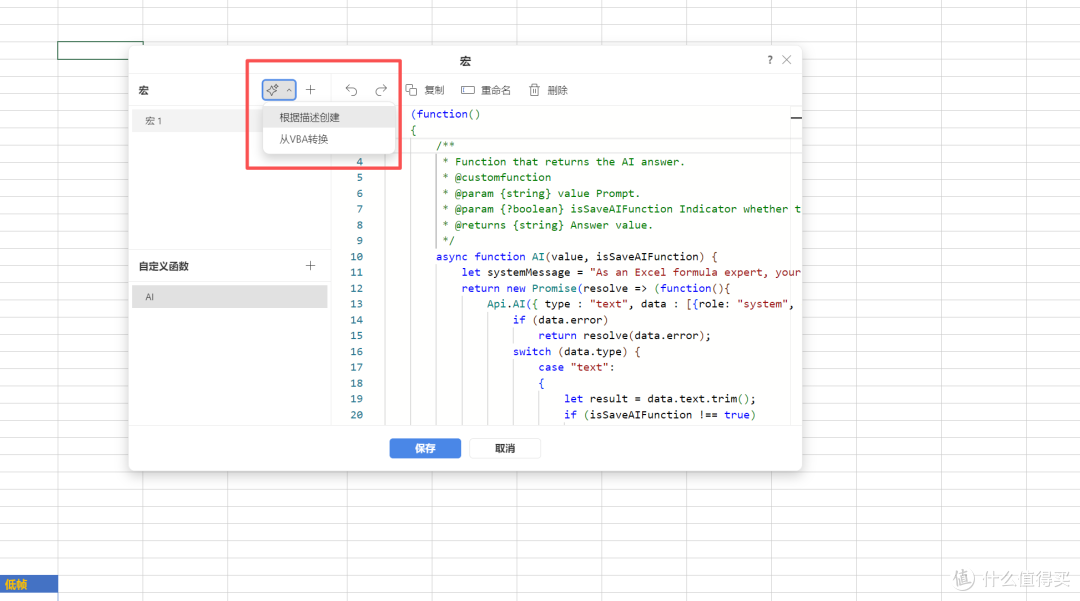Redo the edit in macro editor
This screenshot has height=601, width=1080.
coord(381,90)
